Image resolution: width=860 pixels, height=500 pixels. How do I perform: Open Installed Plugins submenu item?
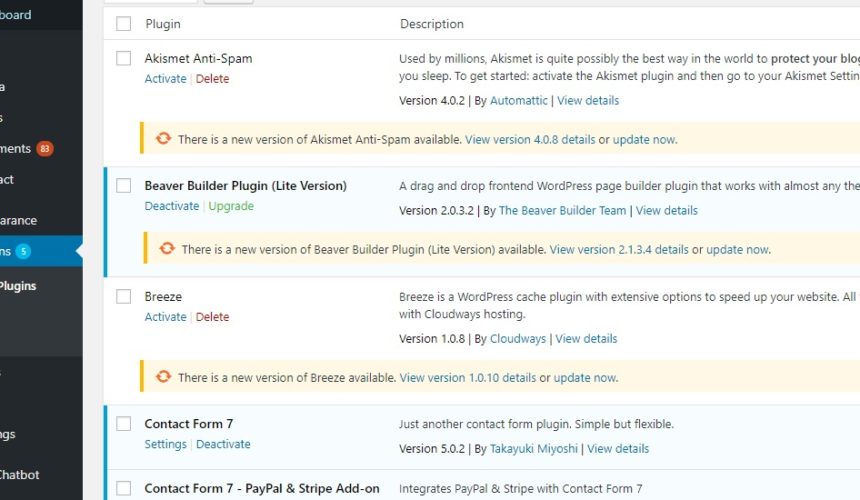point(18,286)
